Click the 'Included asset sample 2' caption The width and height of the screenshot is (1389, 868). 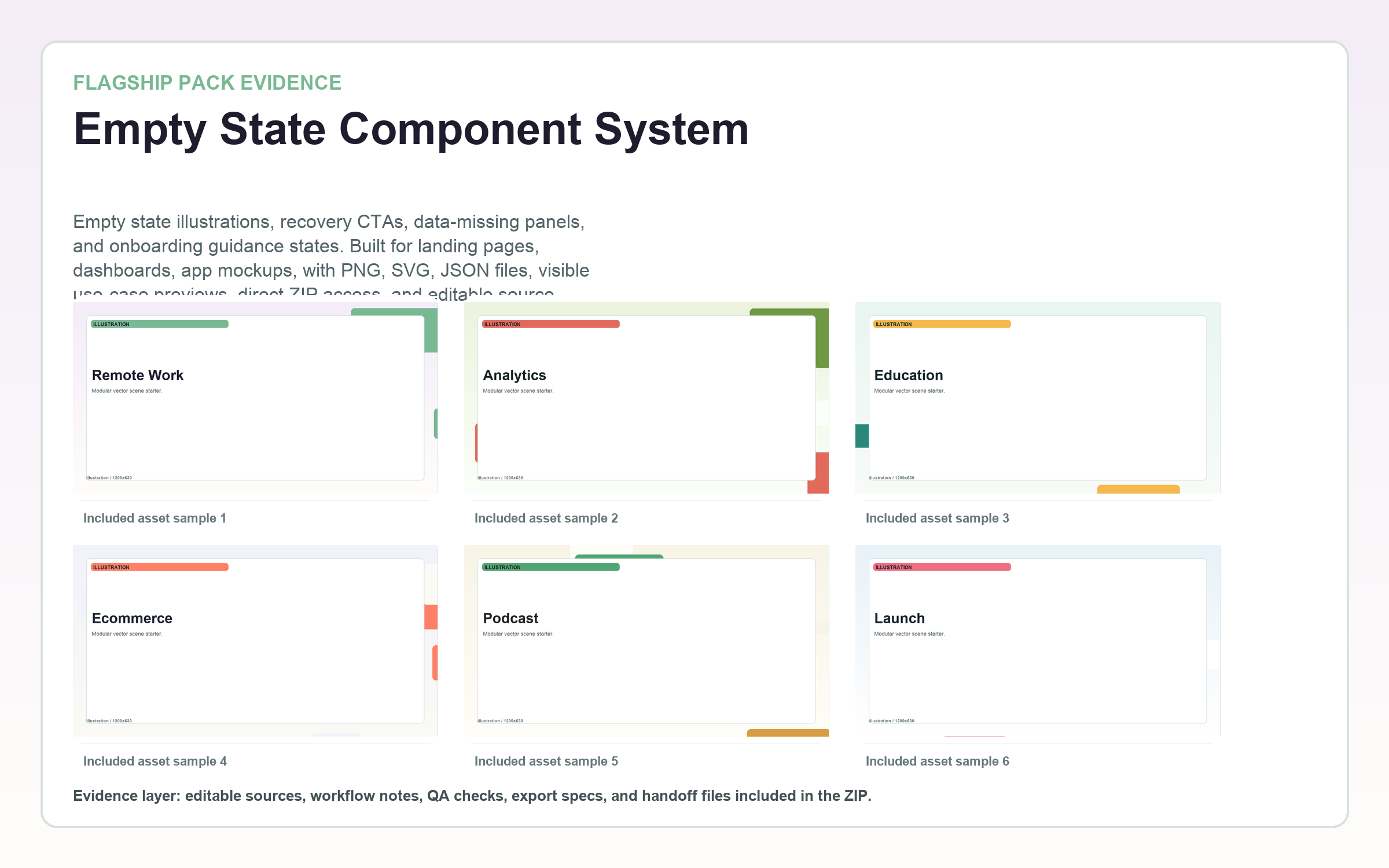[546, 518]
